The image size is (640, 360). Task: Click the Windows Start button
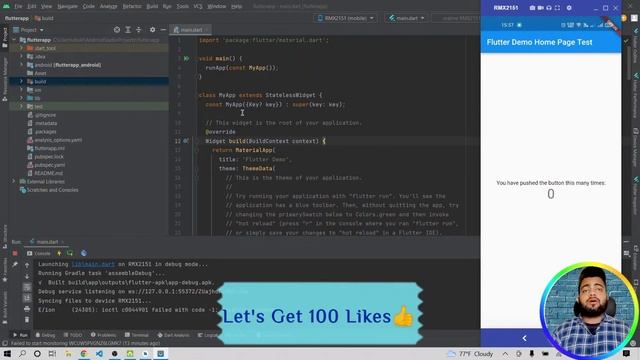coord(7,353)
